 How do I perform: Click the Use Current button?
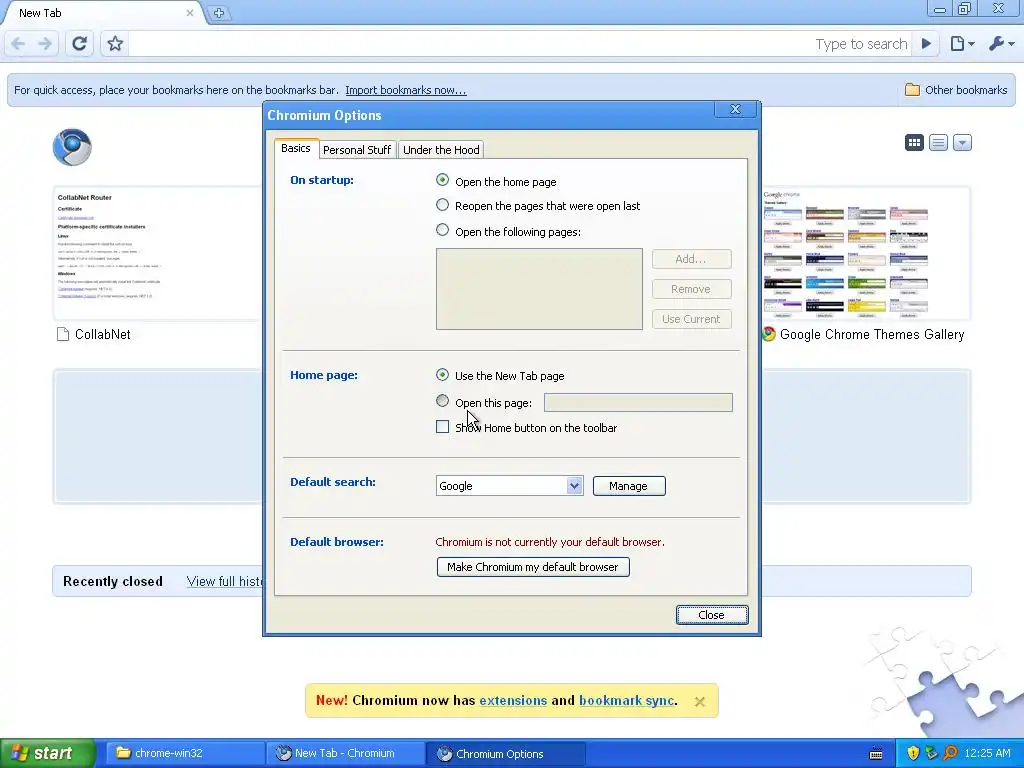coord(692,319)
